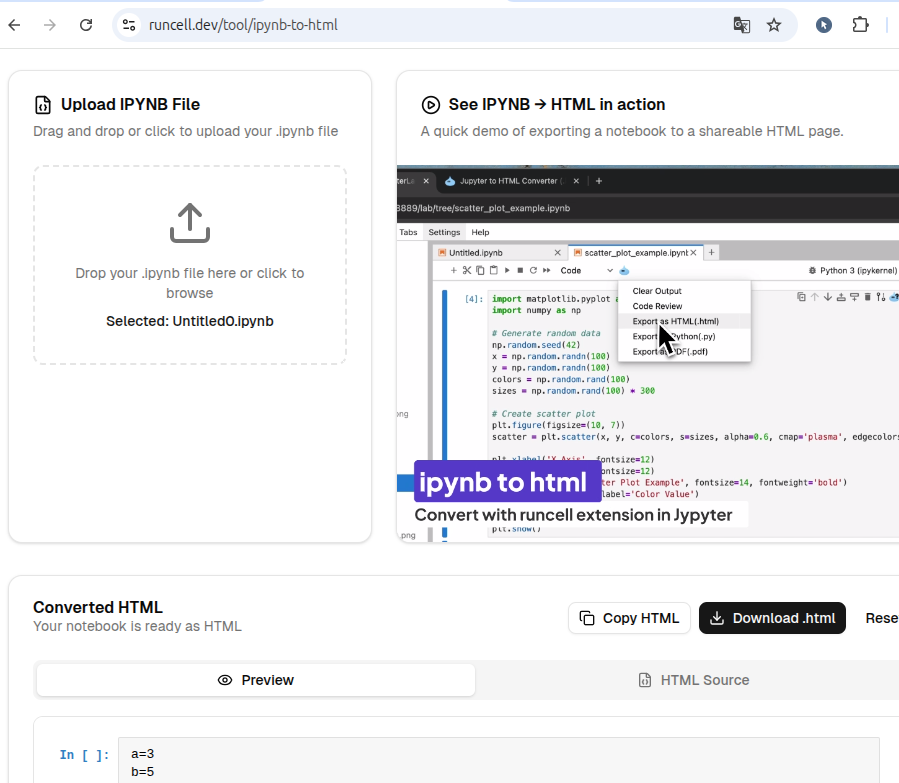Viewport: 899px width, 783px height.
Task: Open the translate page icon
Action: click(741, 25)
